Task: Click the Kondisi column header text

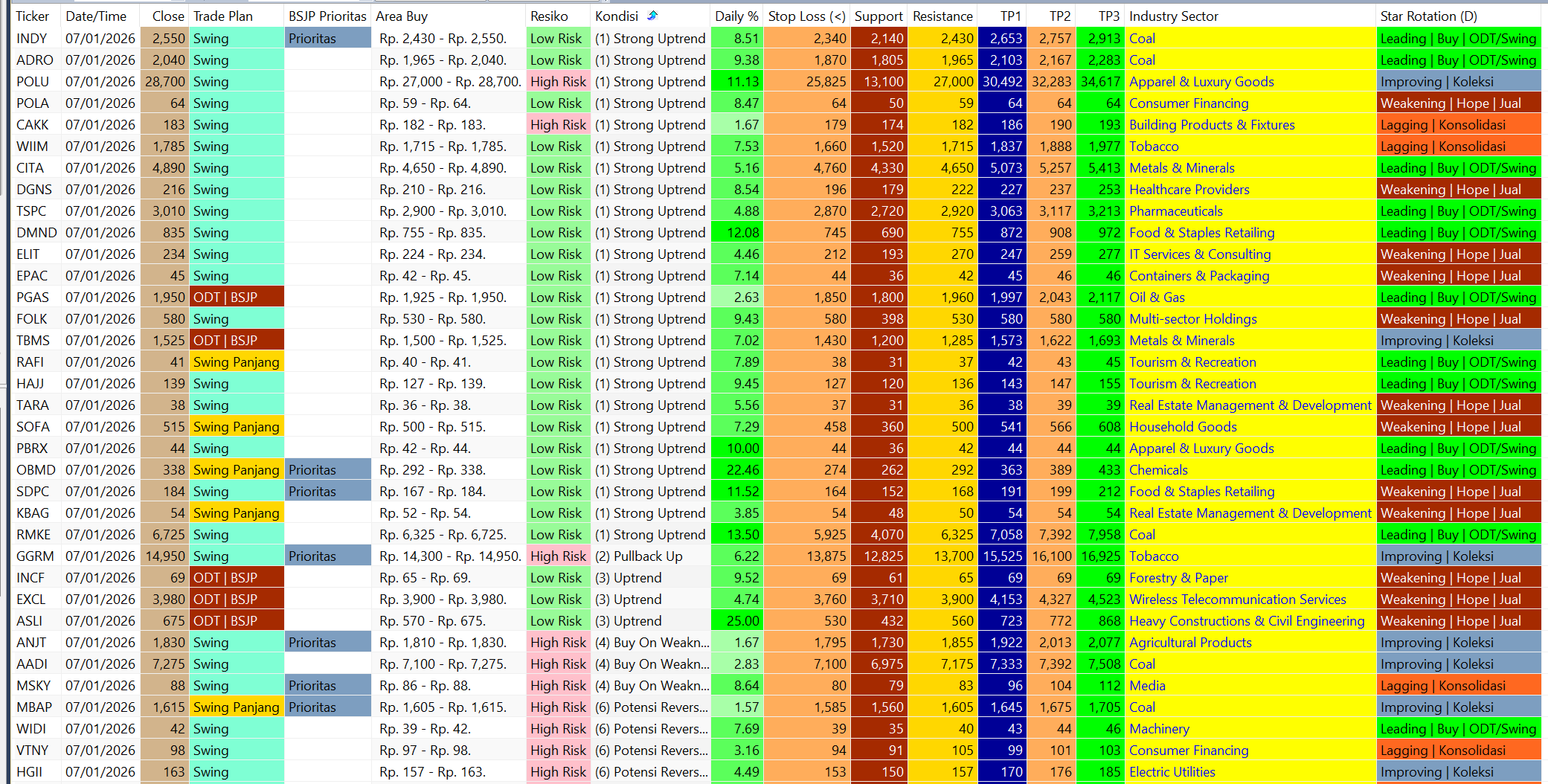Action: pyautogui.click(x=617, y=16)
